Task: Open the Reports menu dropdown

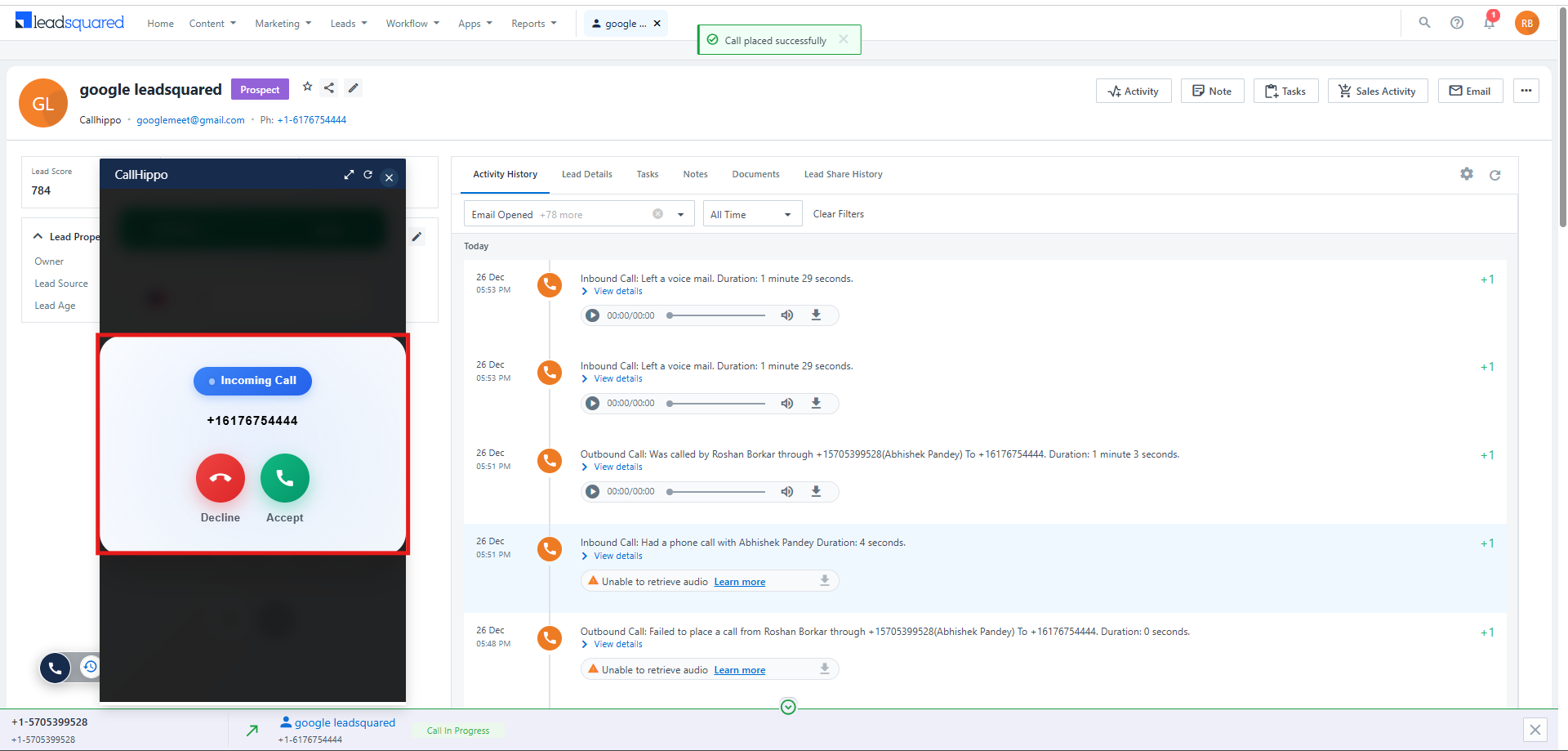Action: point(534,24)
